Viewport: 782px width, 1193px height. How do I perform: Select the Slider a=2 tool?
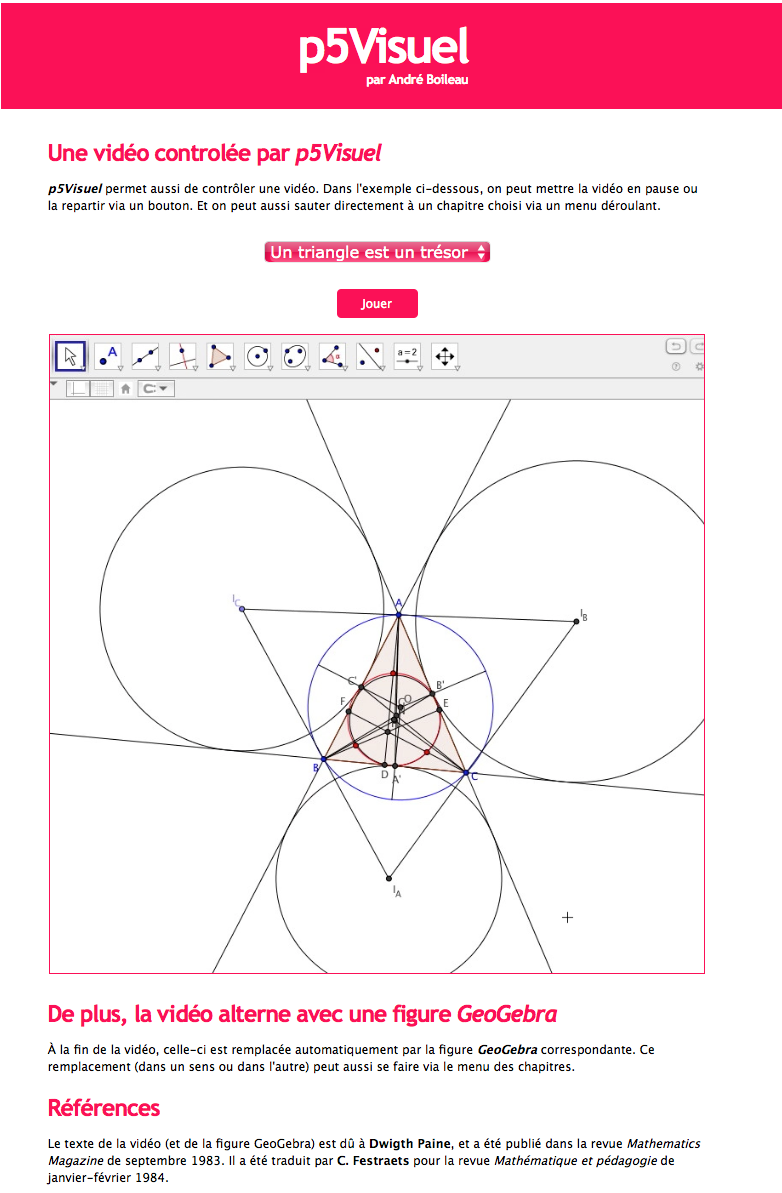pyautogui.click(x=407, y=356)
